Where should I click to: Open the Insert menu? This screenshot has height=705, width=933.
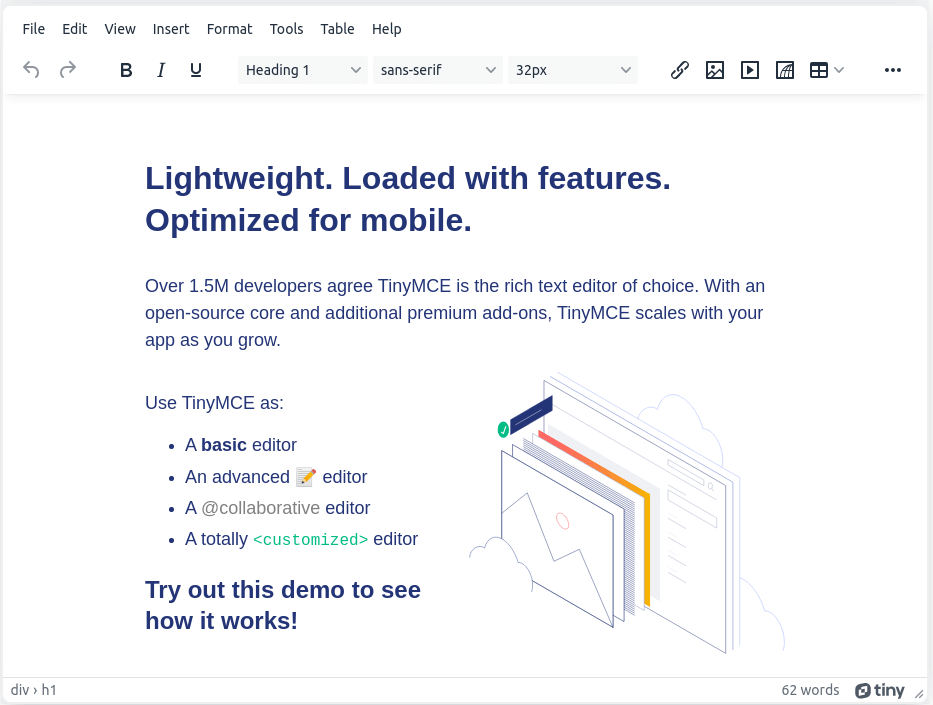point(171,29)
